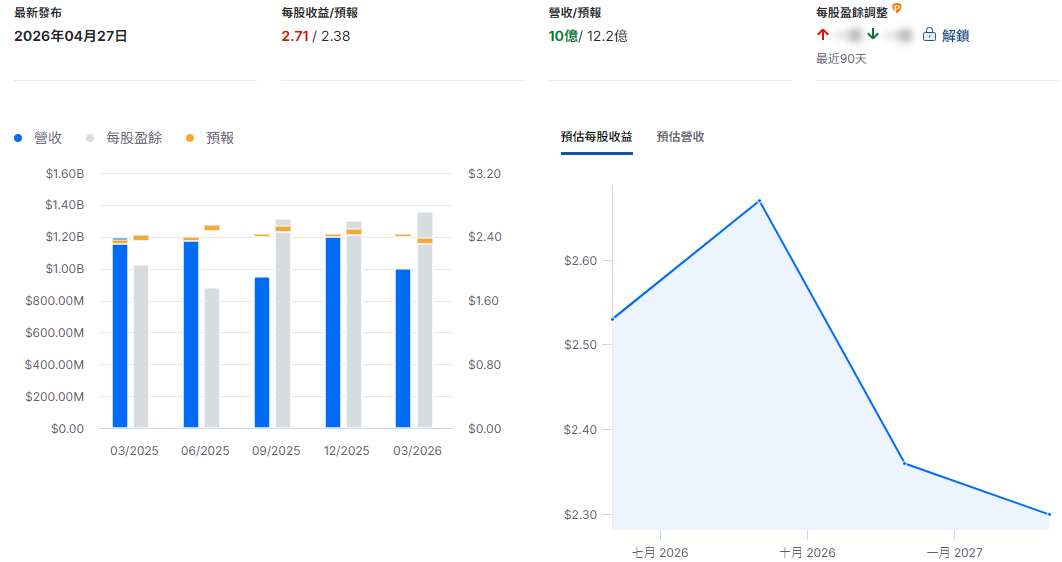Click the lock icon next to 解鎖
The image size is (1062, 562).
tap(929, 35)
